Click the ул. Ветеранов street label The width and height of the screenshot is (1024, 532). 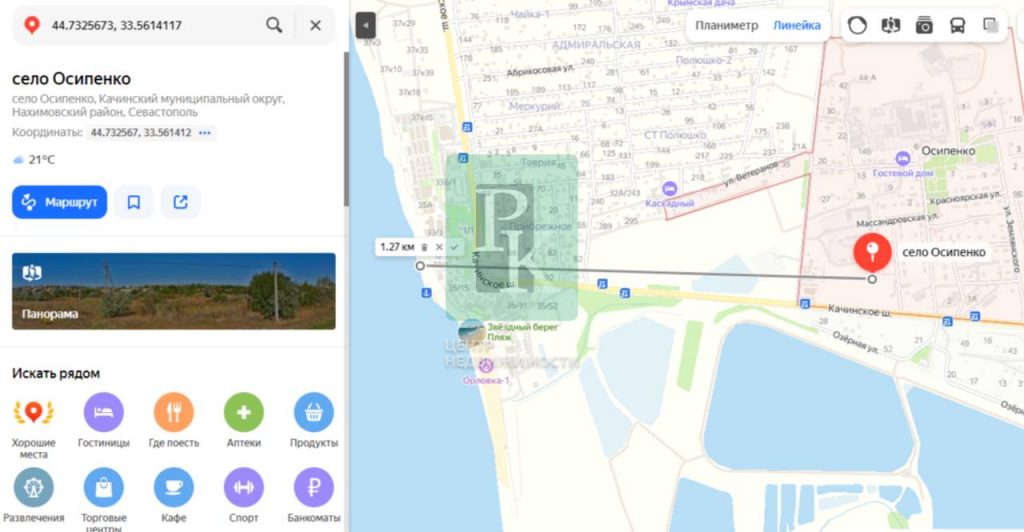tap(750, 176)
